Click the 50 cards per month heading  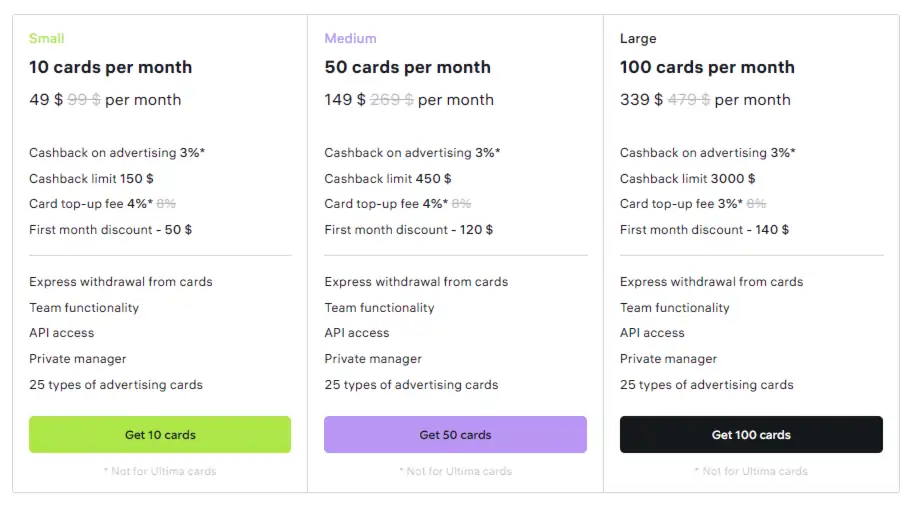click(x=407, y=67)
